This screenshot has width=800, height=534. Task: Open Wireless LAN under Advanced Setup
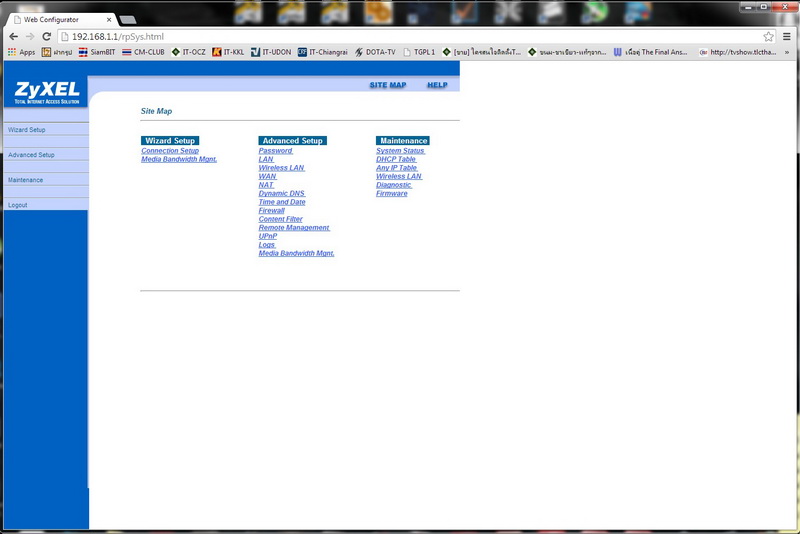[x=282, y=168]
